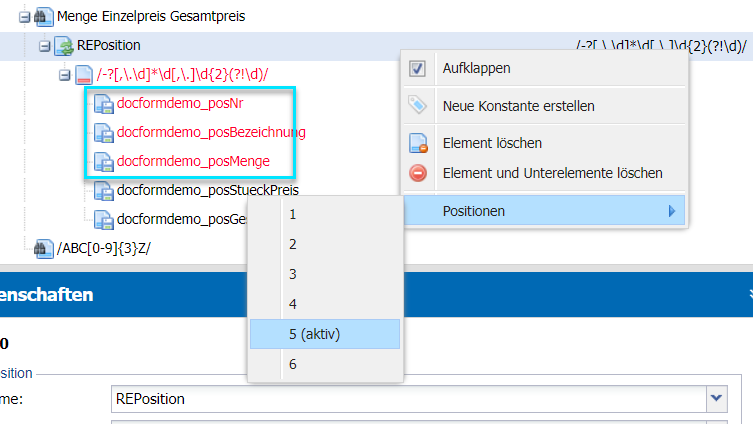Collapse the red regex pattern node
This screenshot has height=424, width=753.
(64, 74)
